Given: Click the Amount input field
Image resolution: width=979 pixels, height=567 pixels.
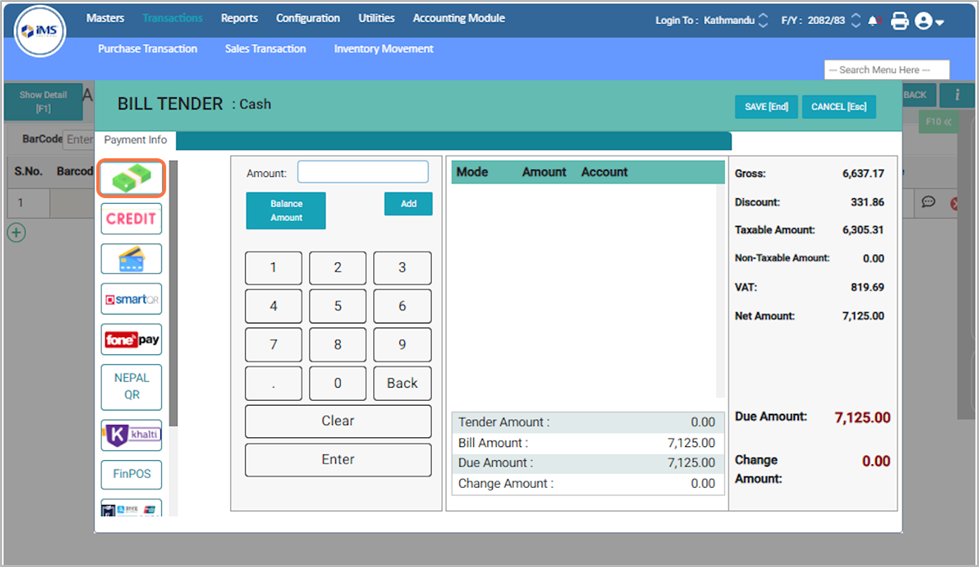Looking at the screenshot, I should pyautogui.click(x=362, y=172).
